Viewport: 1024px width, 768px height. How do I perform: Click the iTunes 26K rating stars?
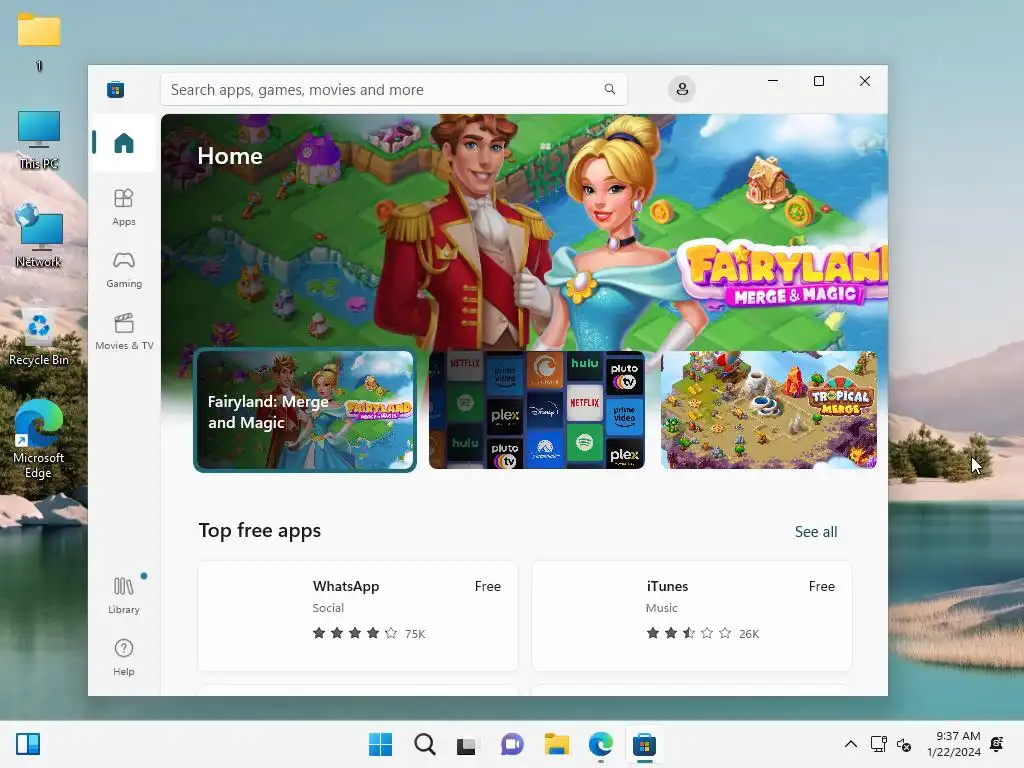[703, 633]
